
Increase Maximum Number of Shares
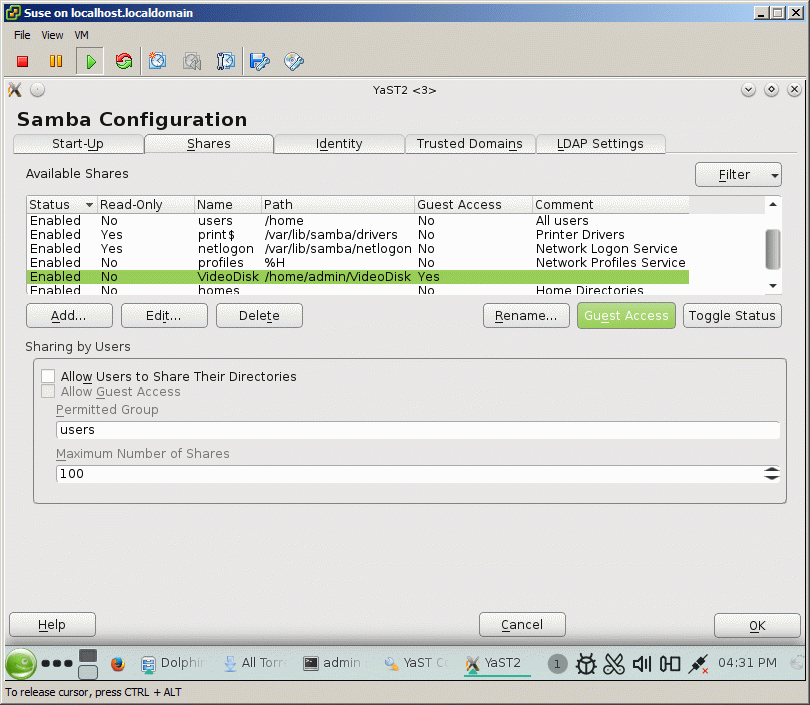pyautogui.click(x=772, y=469)
